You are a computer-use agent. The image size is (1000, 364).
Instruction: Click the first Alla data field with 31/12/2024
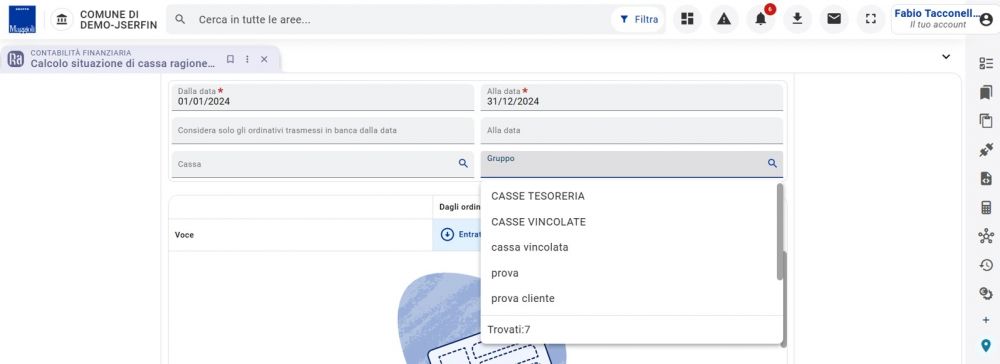tap(631, 97)
